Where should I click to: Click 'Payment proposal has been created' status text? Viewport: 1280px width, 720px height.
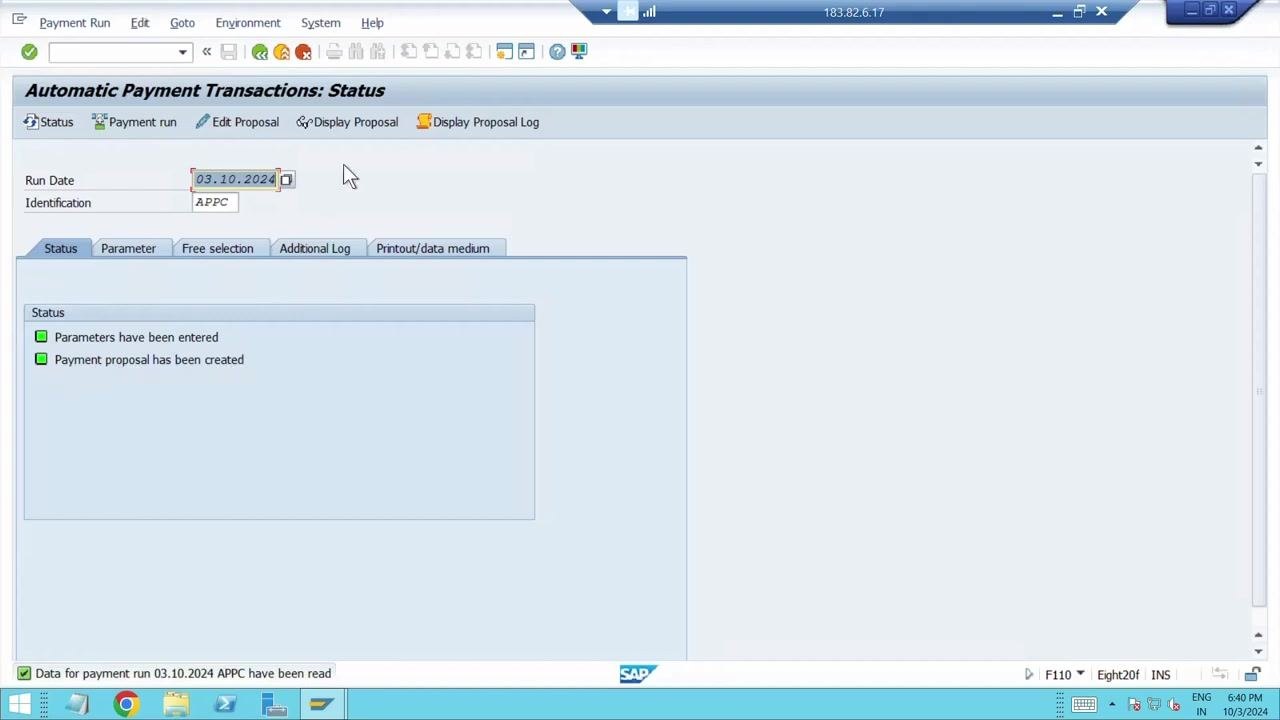coord(149,360)
